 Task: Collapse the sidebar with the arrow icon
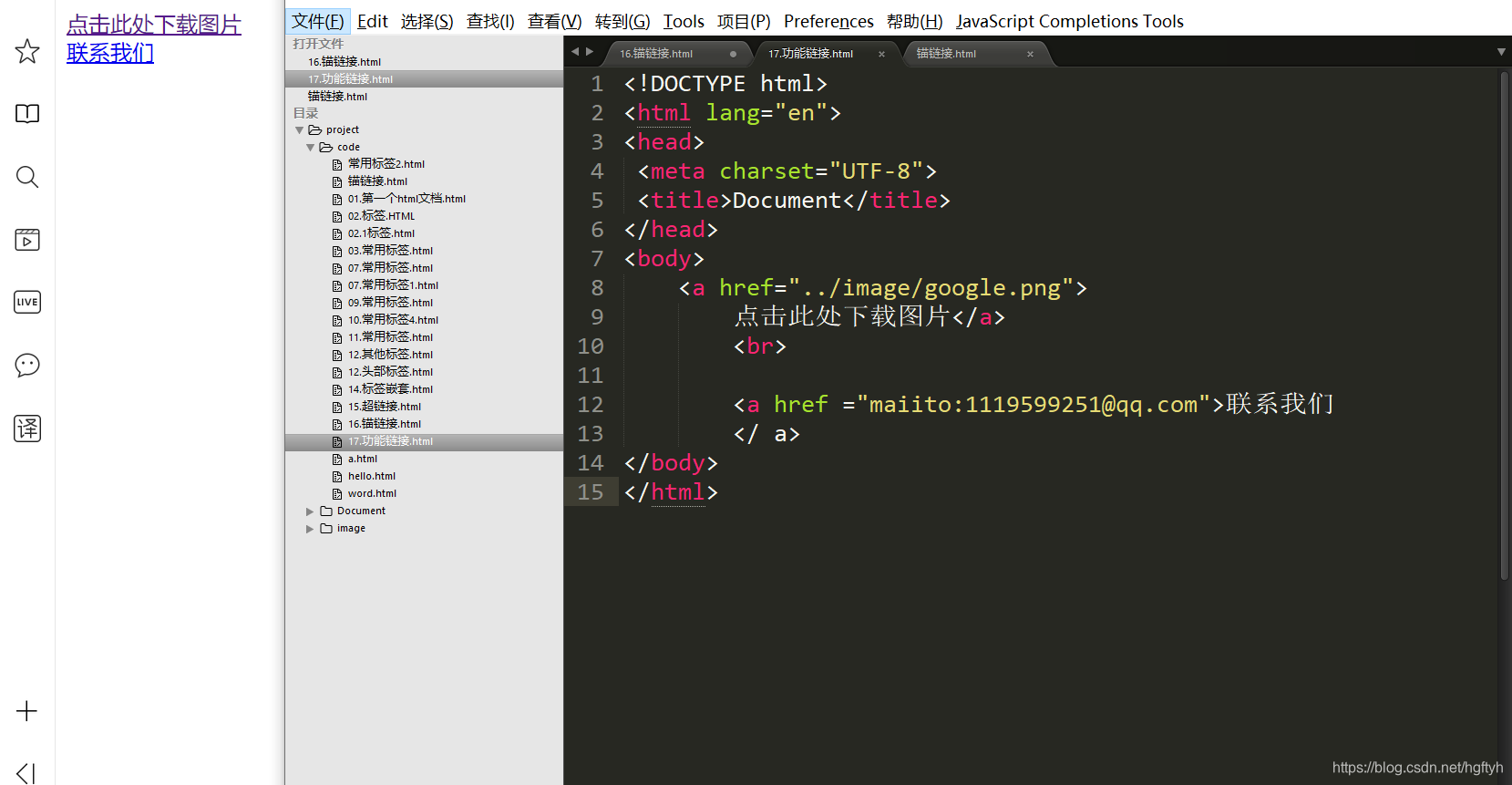(x=26, y=773)
